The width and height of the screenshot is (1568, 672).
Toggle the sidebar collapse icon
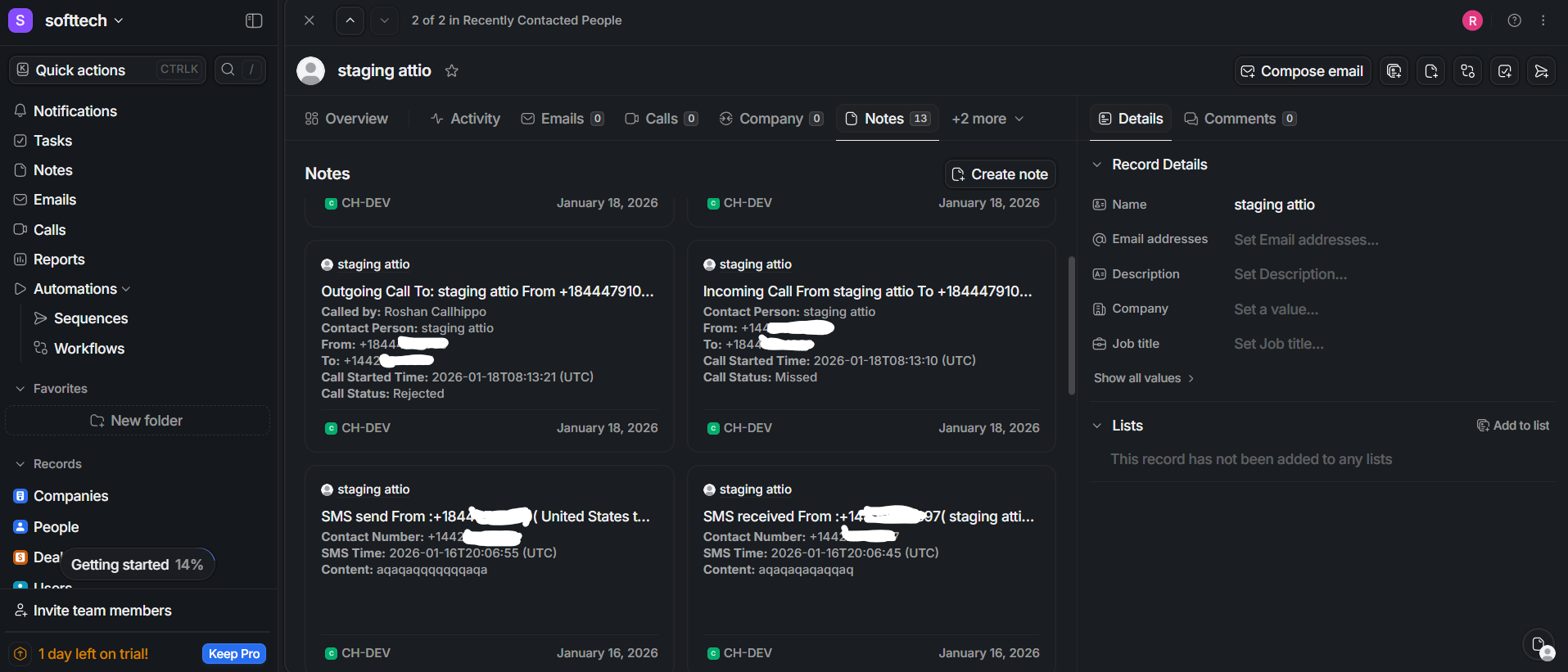tap(254, 20)
